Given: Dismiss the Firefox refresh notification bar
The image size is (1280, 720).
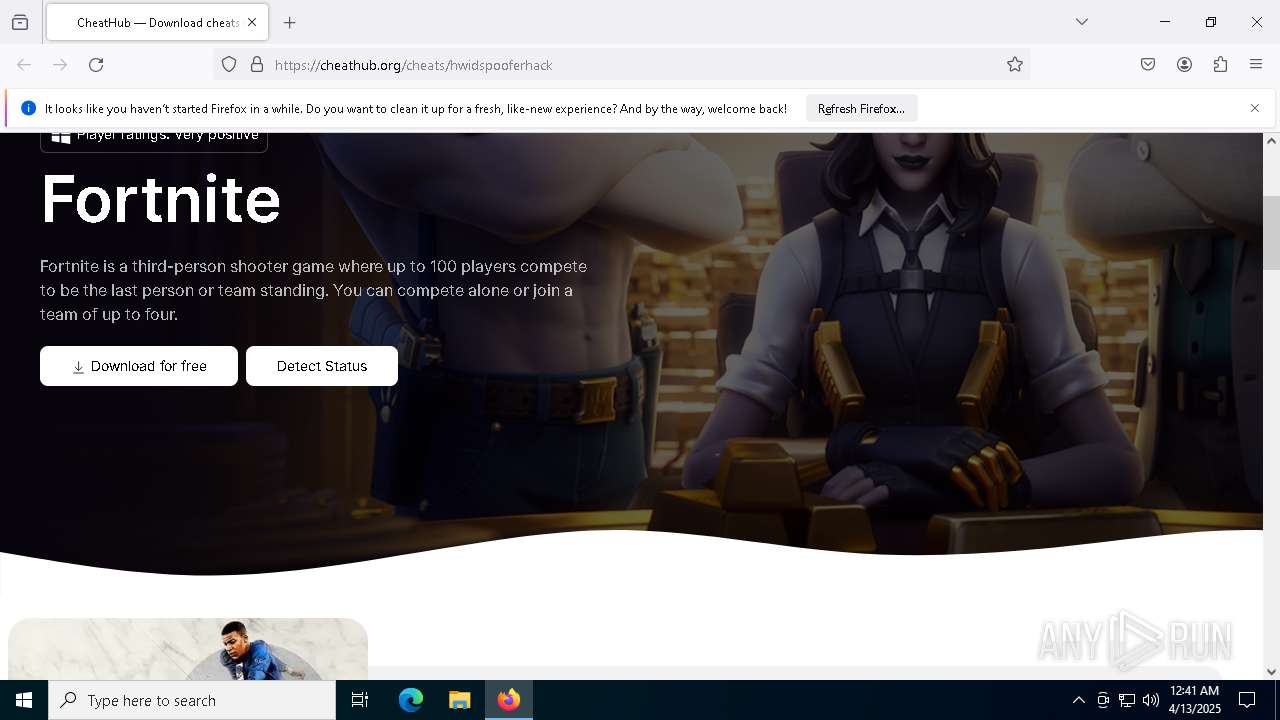Looking at the screenshot, I should [x=1255, y=108].
